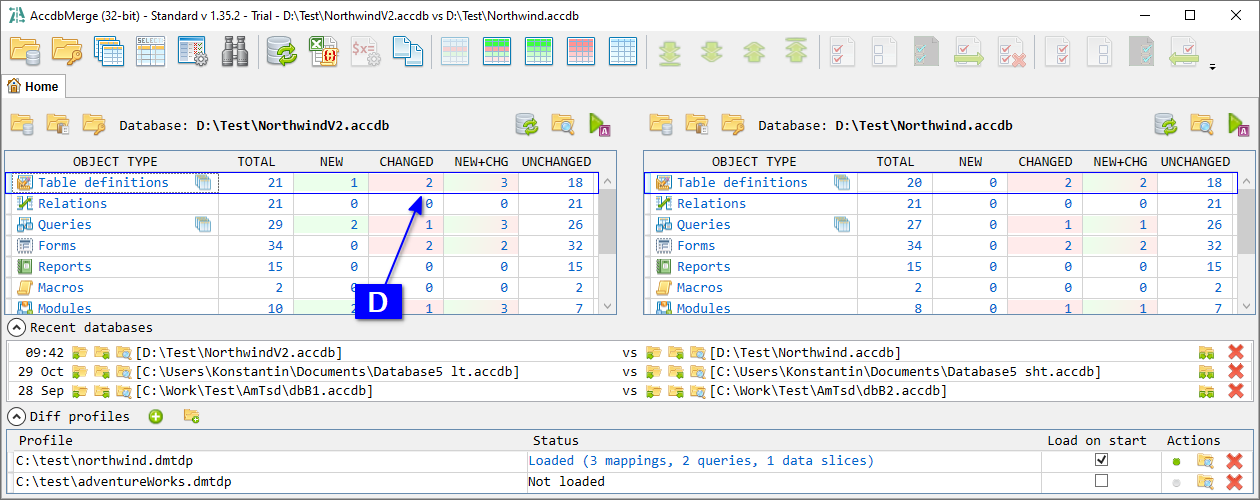Click the first-difference double up arrow icon
This screenshot has height=500, width=1260.
pos(796,51)
